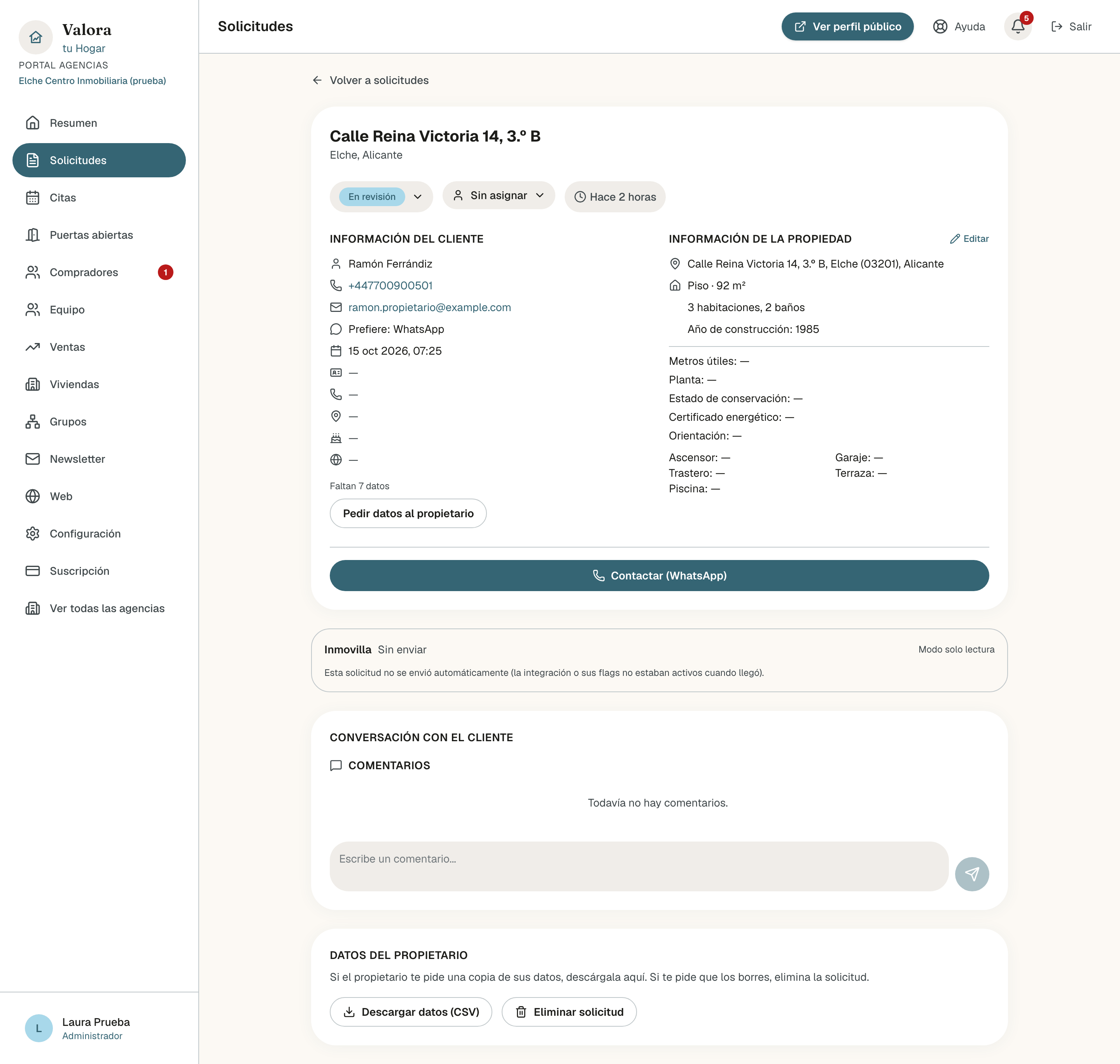The image size is (1120, 1064).
Task: Click Ver perfil público button
Action: [847, 27]
